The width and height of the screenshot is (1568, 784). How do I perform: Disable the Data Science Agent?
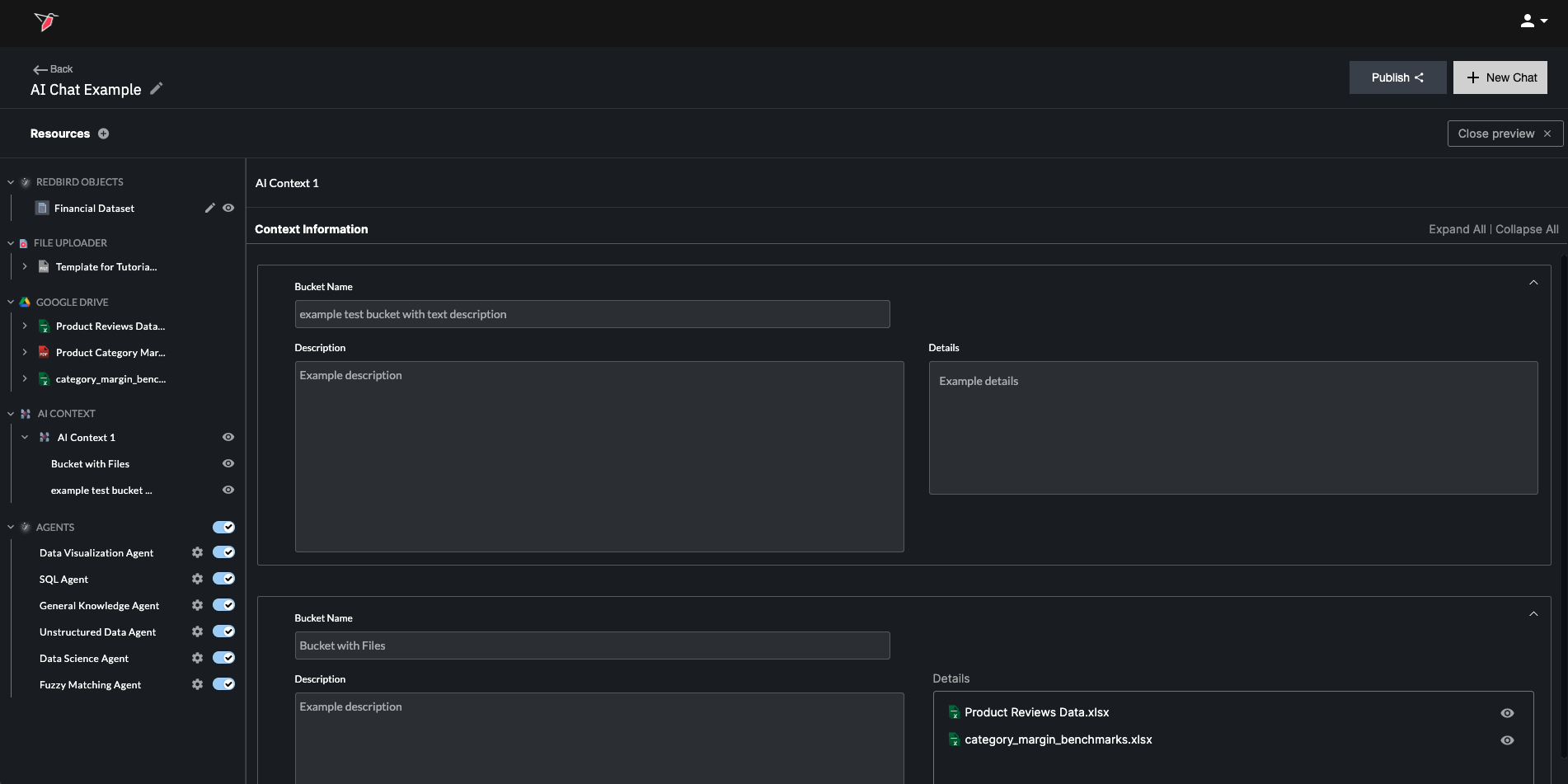pyautogui.click(x=223, y=658)
